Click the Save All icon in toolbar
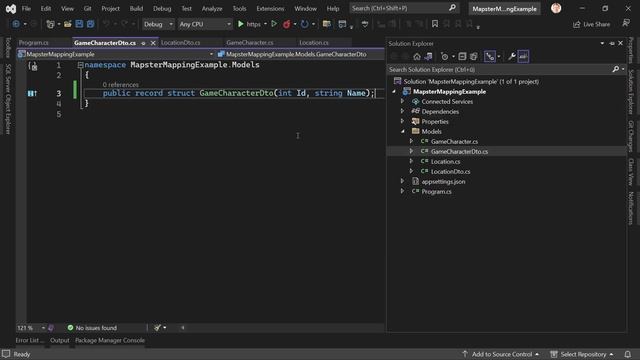This screenshot has width=640, height=360. pyautogui.click(x=90, y=24)
